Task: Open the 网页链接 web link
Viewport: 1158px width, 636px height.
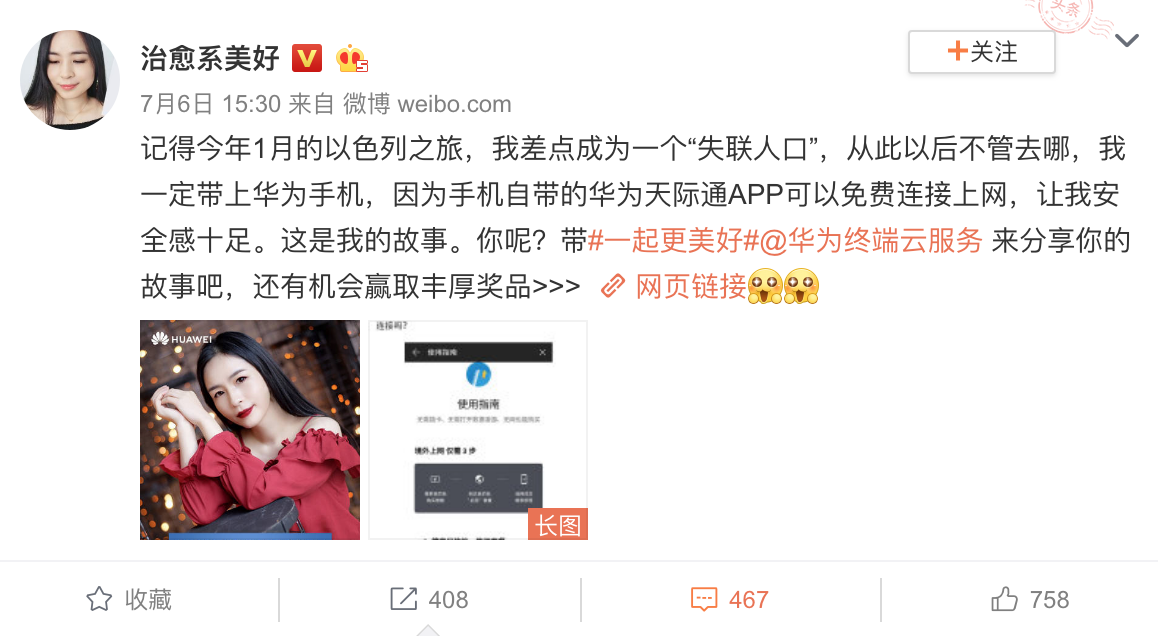Action: pyautogui.click(x=691, y=287)
